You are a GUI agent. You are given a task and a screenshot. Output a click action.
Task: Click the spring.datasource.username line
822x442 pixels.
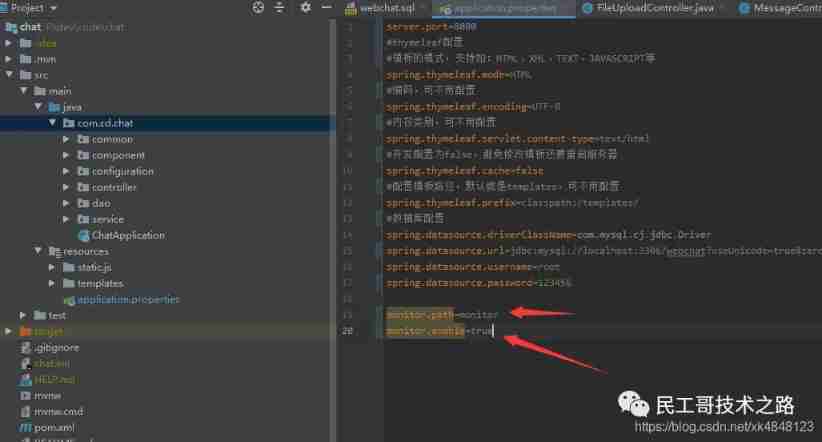click(473, 267)
